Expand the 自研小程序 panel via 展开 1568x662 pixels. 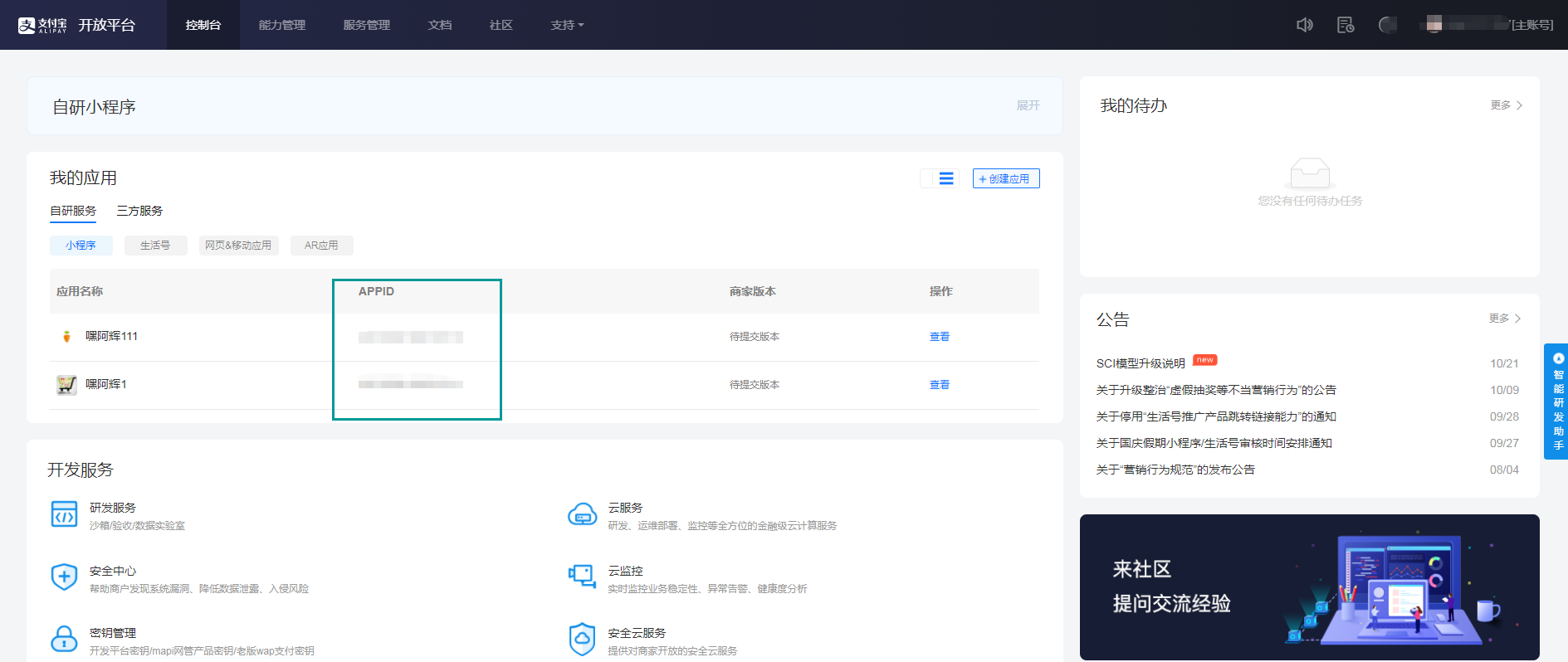(1028, 105)
